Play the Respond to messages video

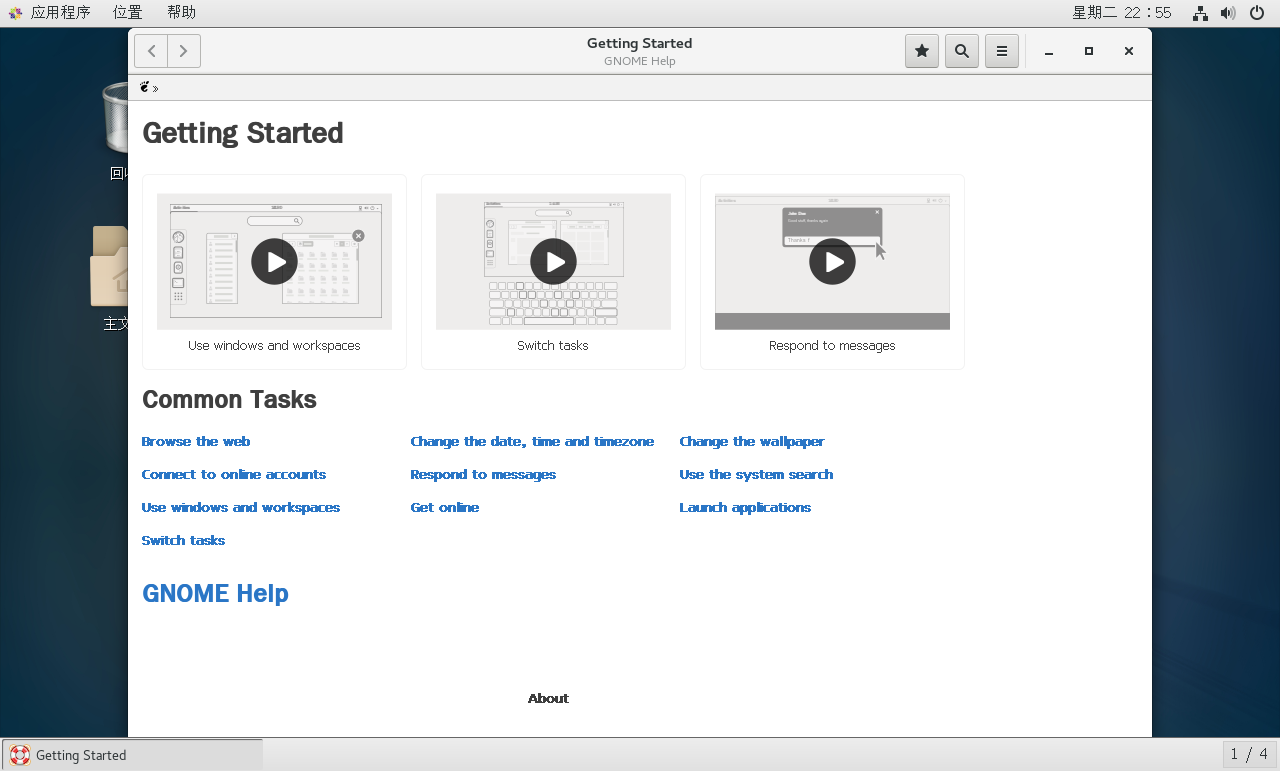[832, 262]
